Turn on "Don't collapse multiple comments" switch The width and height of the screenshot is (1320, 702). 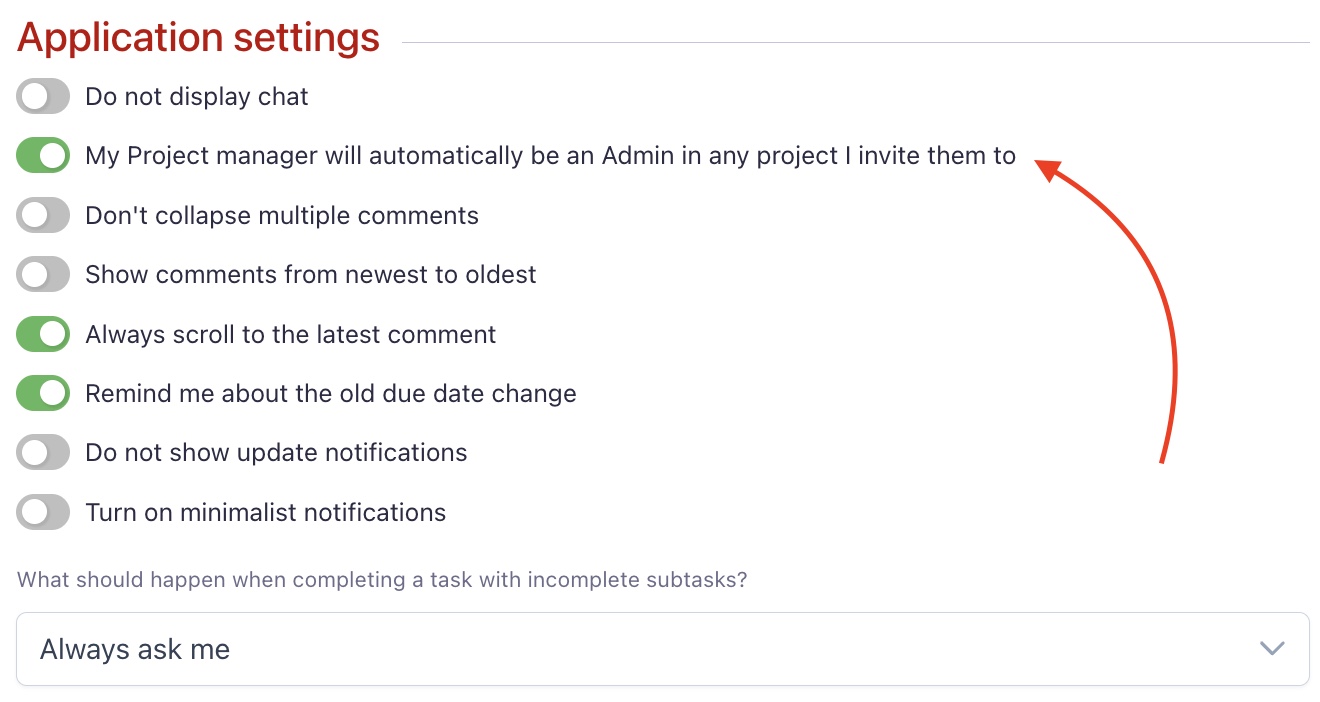43,215
